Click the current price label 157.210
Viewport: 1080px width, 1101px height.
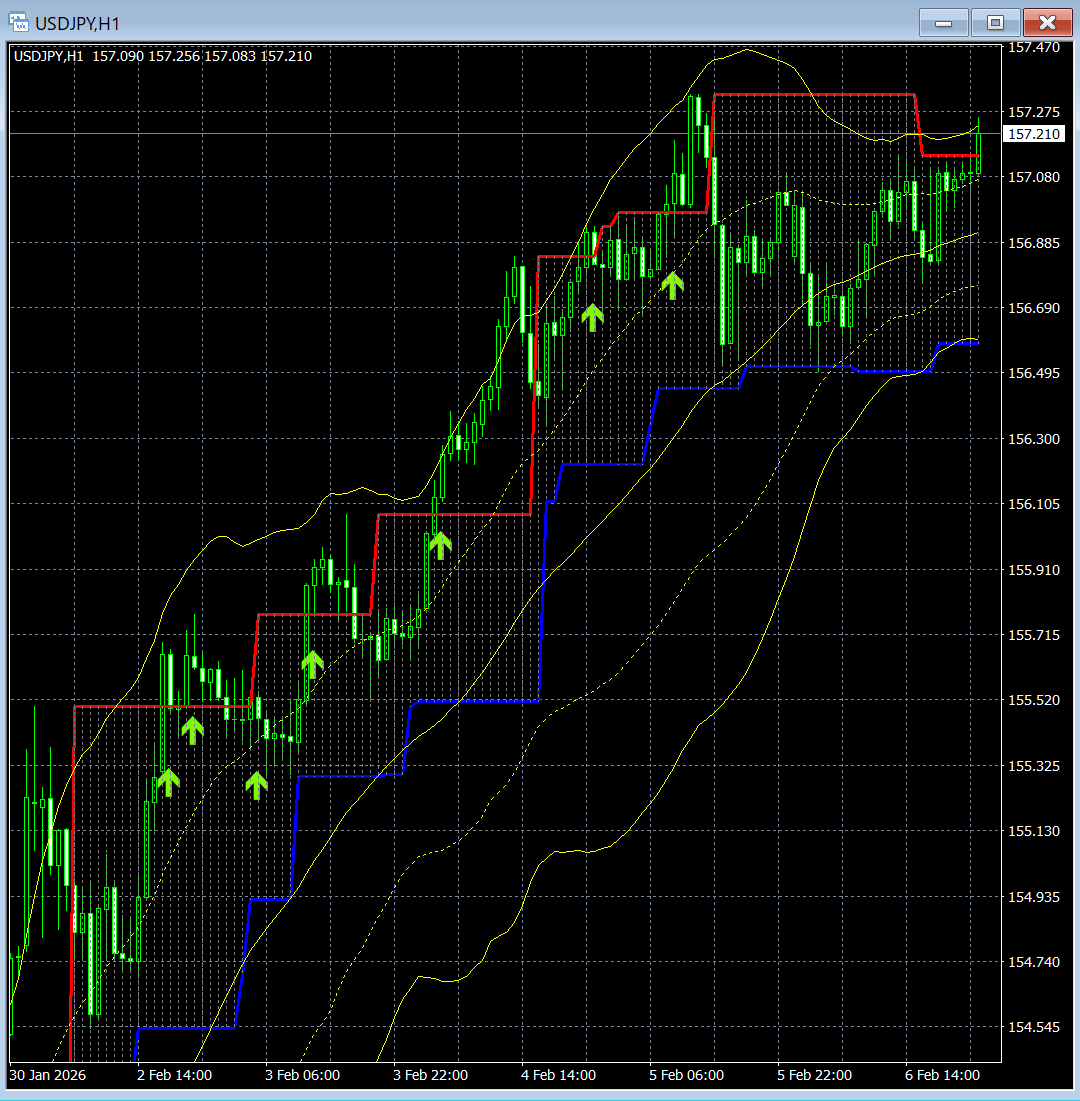(x=1034, y=133)
